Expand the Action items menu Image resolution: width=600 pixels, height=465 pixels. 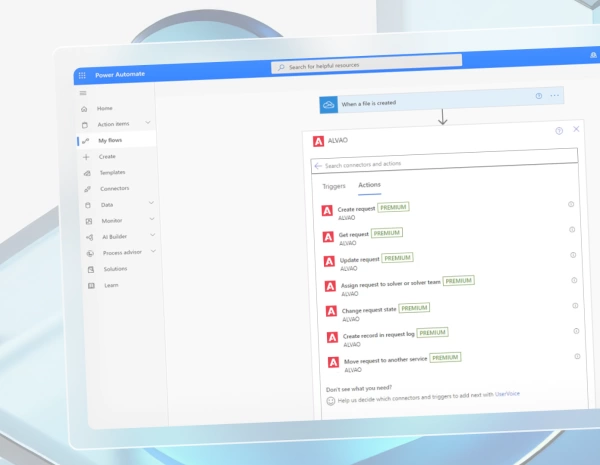[149, 123]
